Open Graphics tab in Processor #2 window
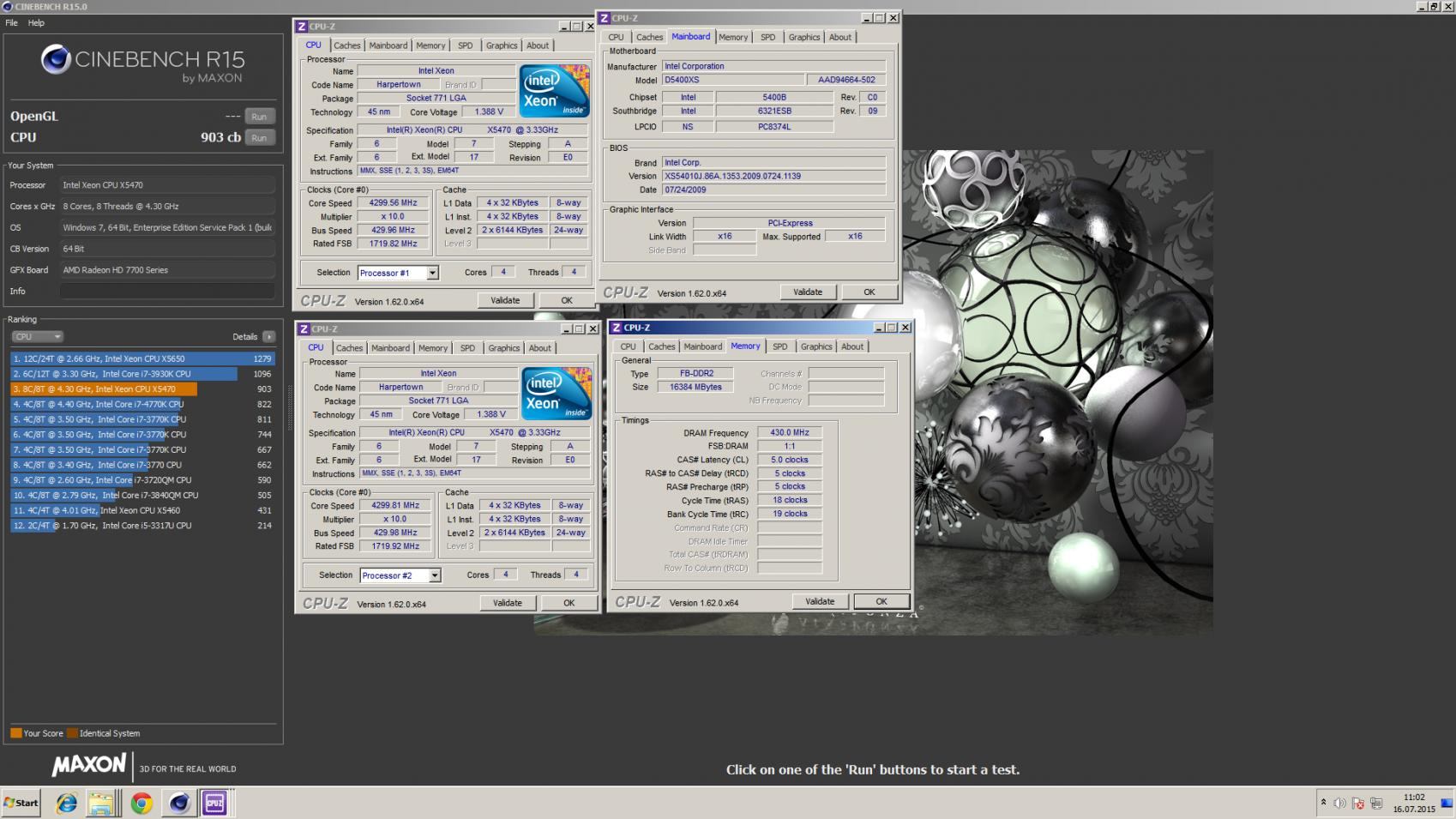This screenshot has width=1456, height=819. pyautogui.click(x=504, y=348)
